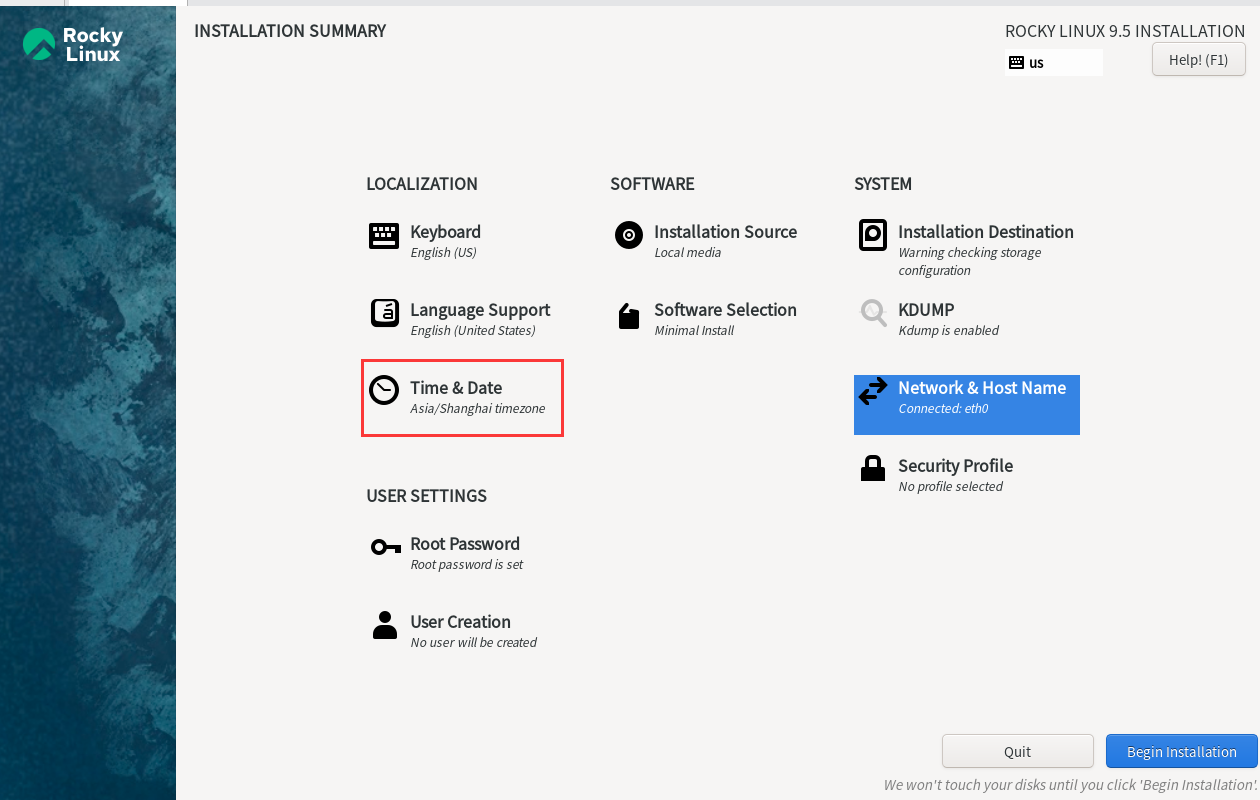Click the SOFTWARE section heading
This screenshot has height=800, width=1260.
point(652,184)
